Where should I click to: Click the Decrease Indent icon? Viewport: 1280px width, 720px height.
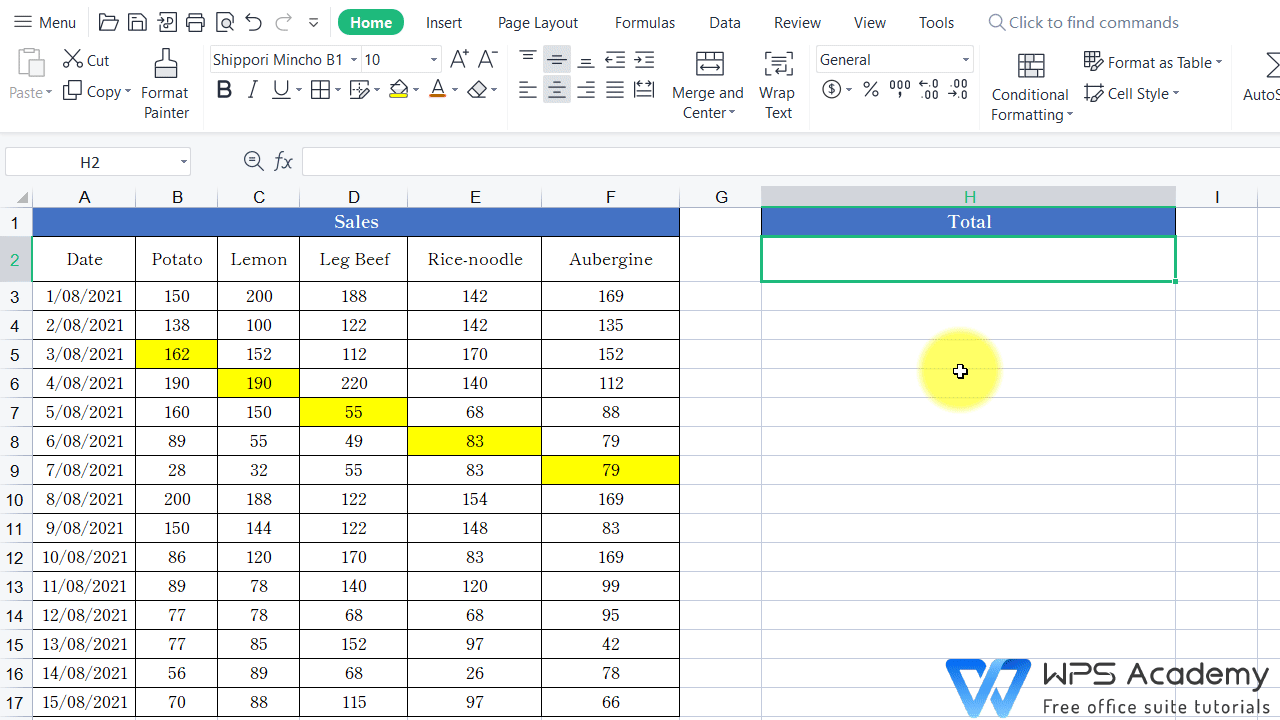(615, 60)
